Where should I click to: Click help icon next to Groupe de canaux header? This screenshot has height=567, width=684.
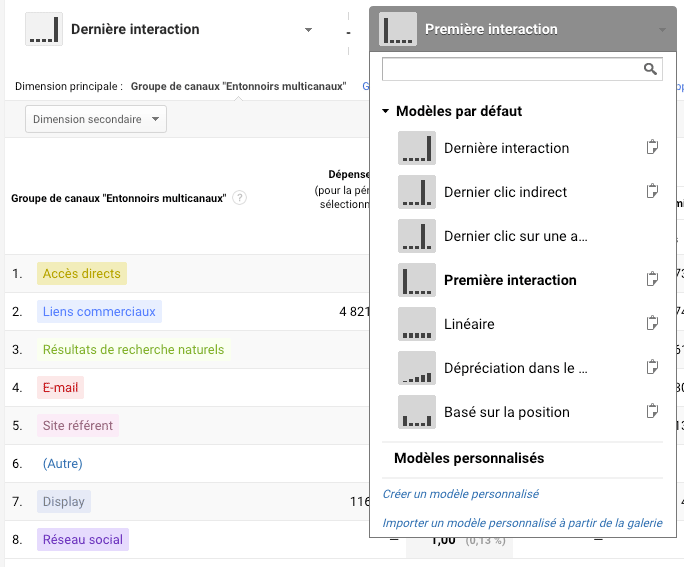(x=240, y=198)
